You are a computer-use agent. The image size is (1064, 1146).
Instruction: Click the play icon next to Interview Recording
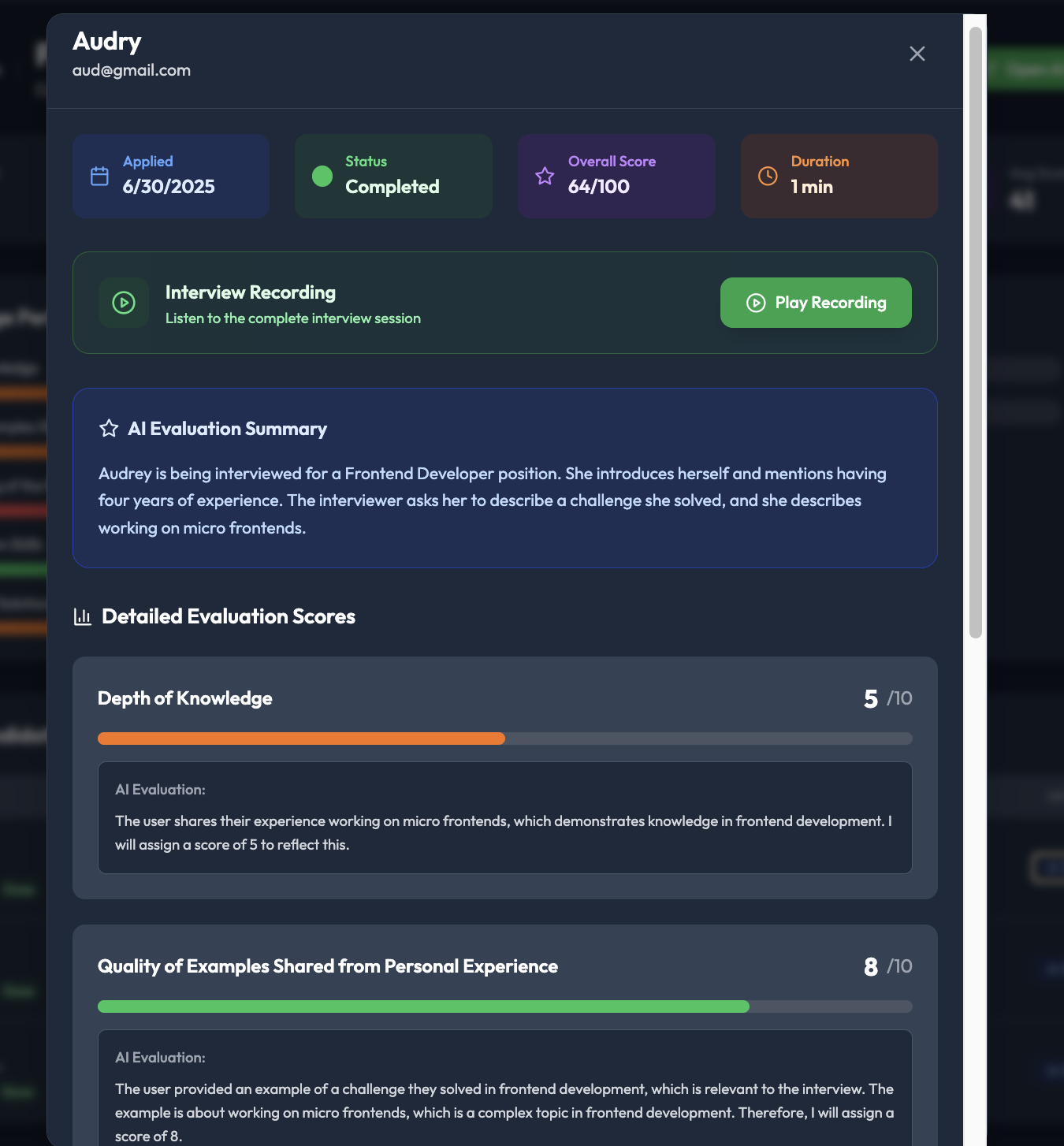point(123,302)
